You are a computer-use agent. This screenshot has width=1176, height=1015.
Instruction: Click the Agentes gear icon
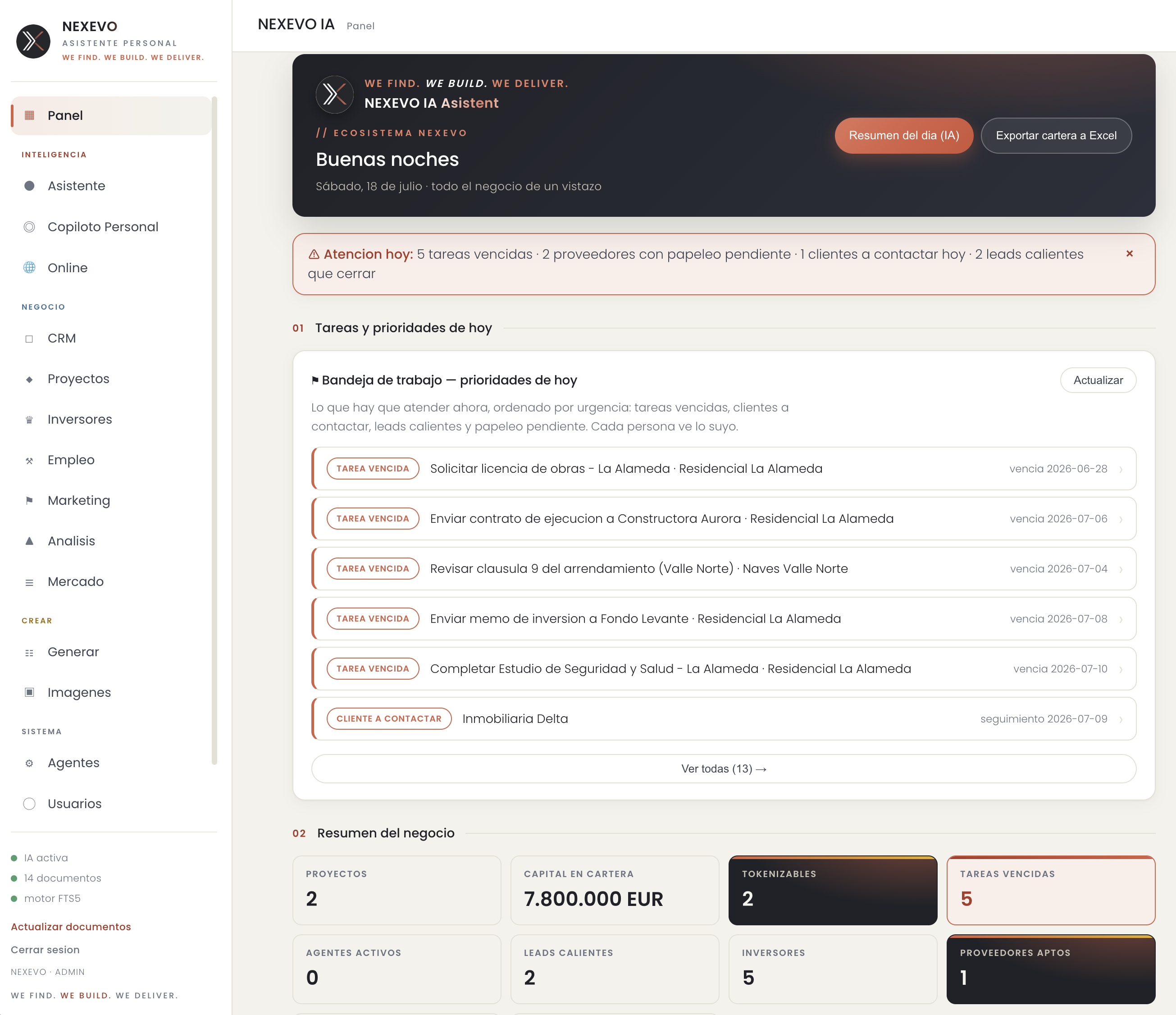30,764
